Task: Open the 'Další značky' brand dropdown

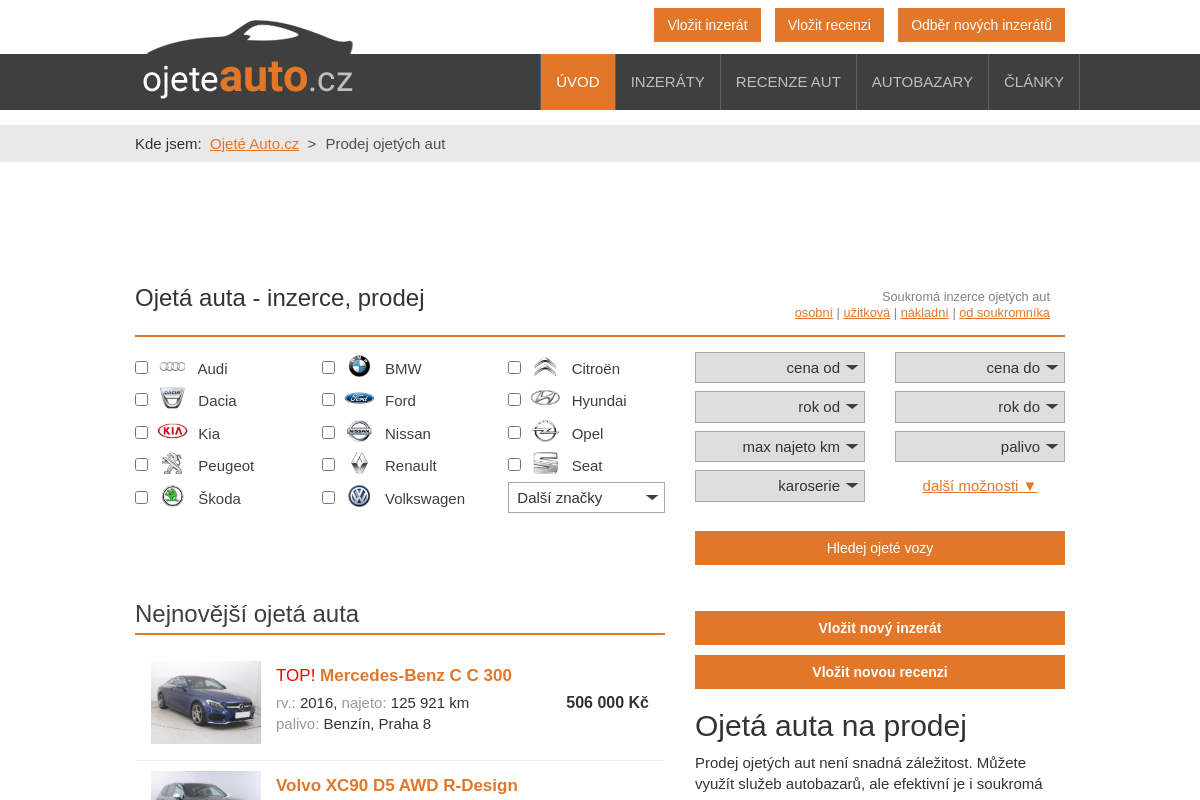Action: pos(586,497)
